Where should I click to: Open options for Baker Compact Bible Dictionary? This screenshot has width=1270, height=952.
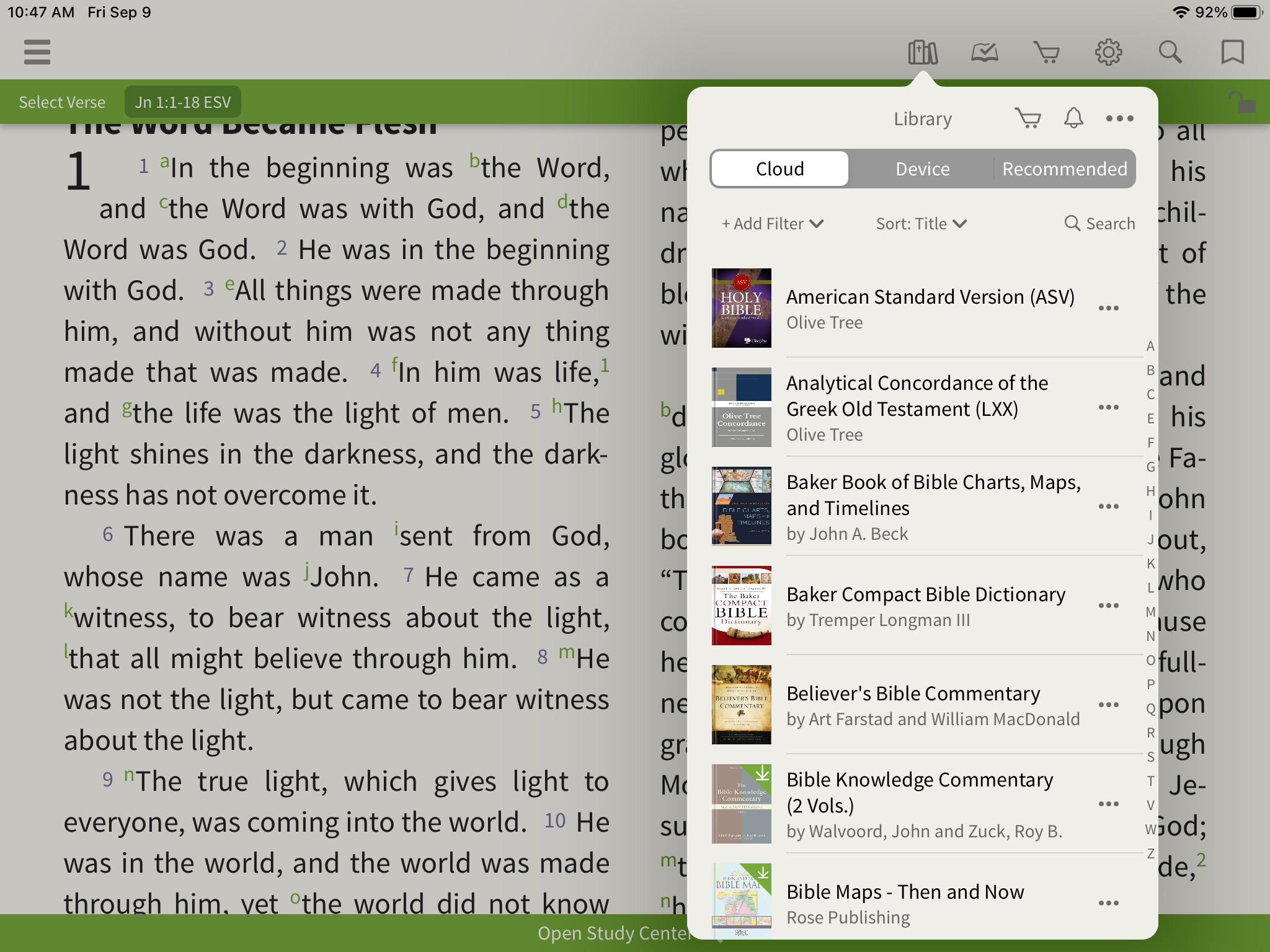(1109, 606)
